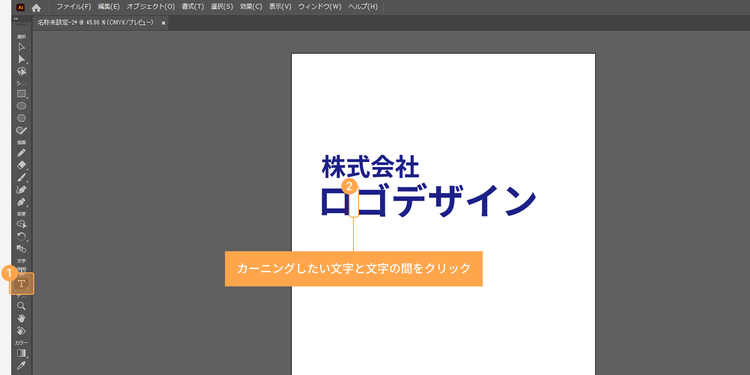Select the Eraser tool

point(21,165)
